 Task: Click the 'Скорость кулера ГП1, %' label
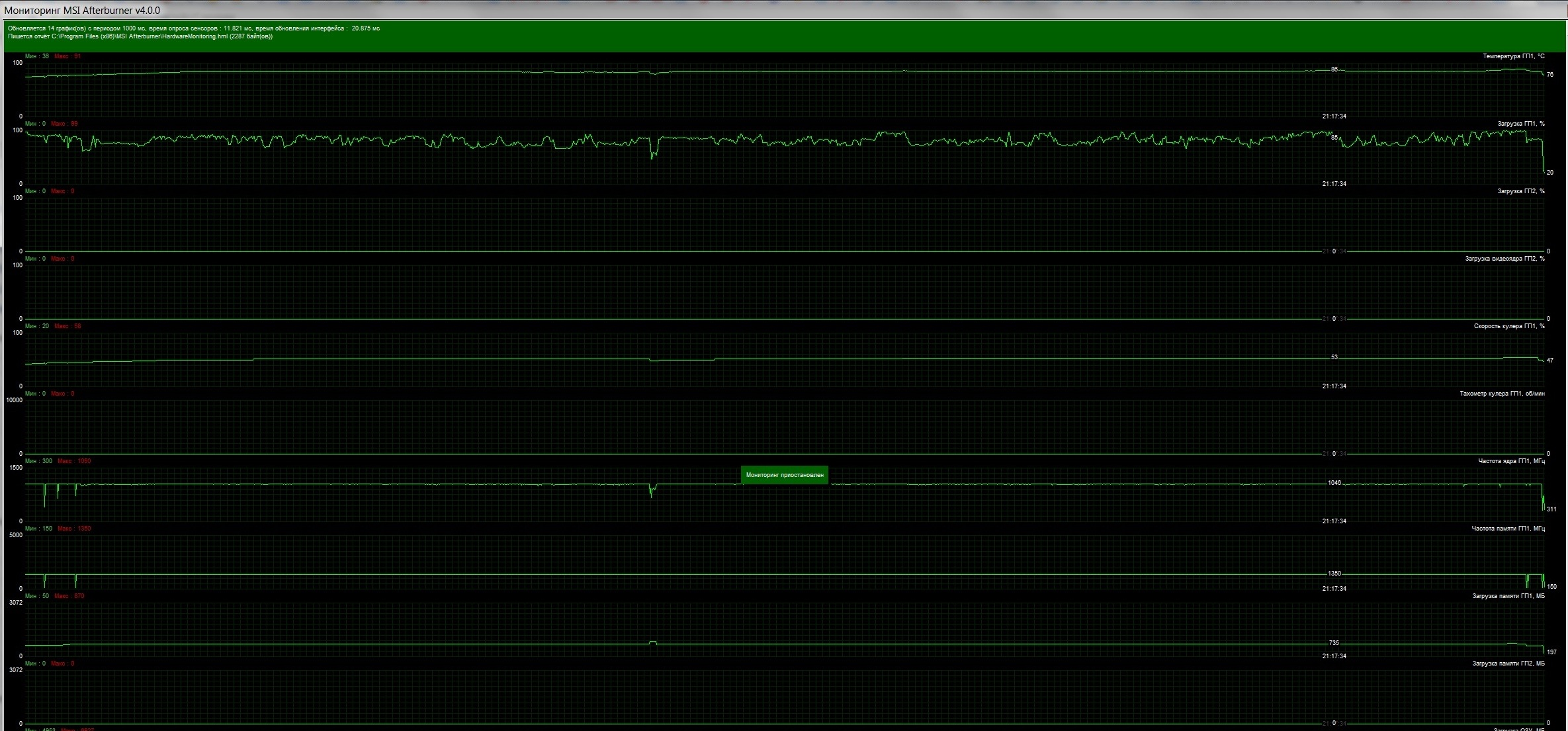(x=1508, y=326)
